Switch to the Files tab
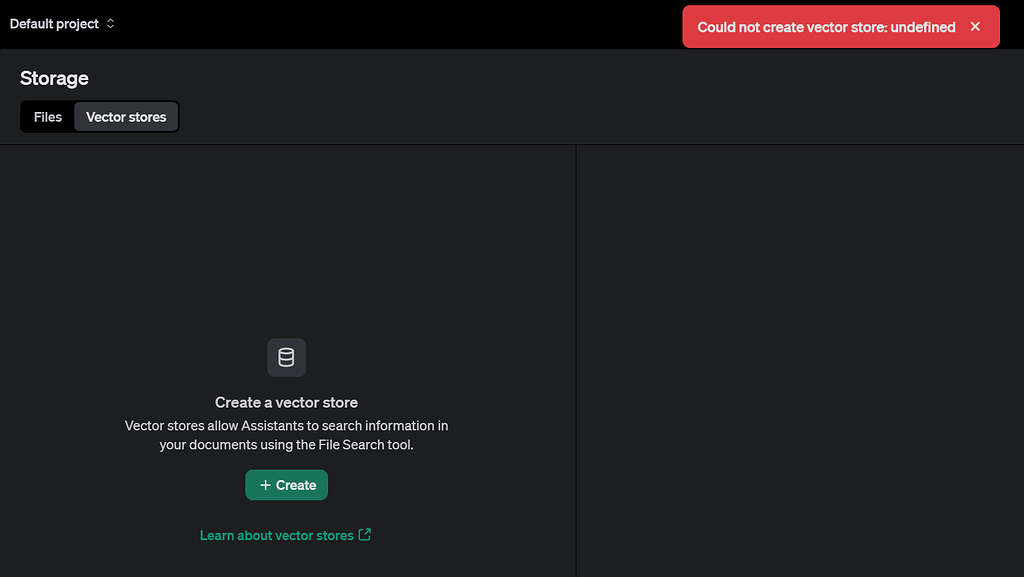Screen dimensions: 1024x577 pyautogui.click(x=48, y=117)
